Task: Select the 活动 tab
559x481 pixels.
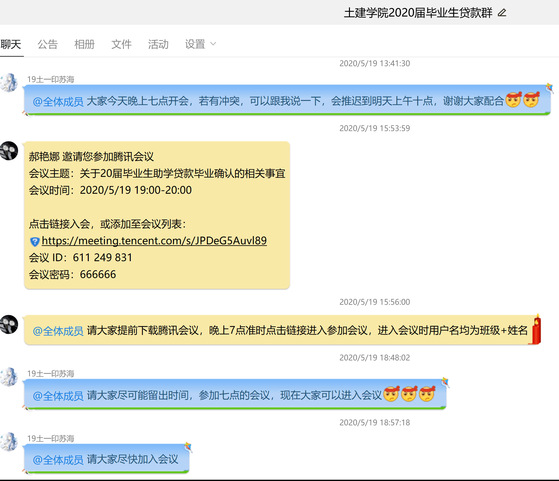Action: tap(158, 44)
